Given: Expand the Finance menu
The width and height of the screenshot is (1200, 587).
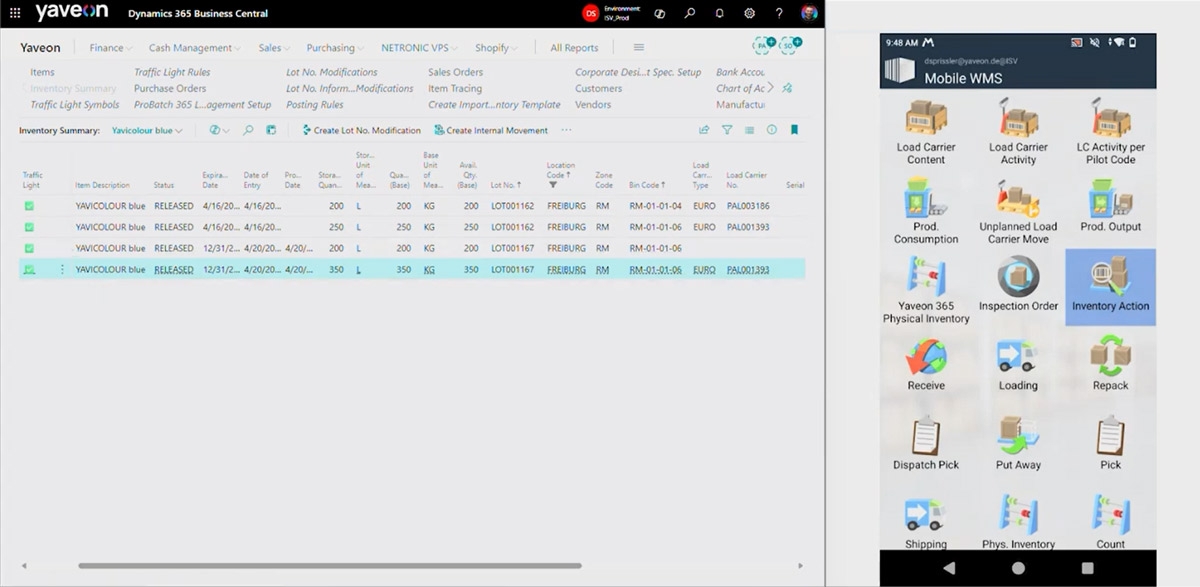Looking at the screenshot, I should (110, 48).
